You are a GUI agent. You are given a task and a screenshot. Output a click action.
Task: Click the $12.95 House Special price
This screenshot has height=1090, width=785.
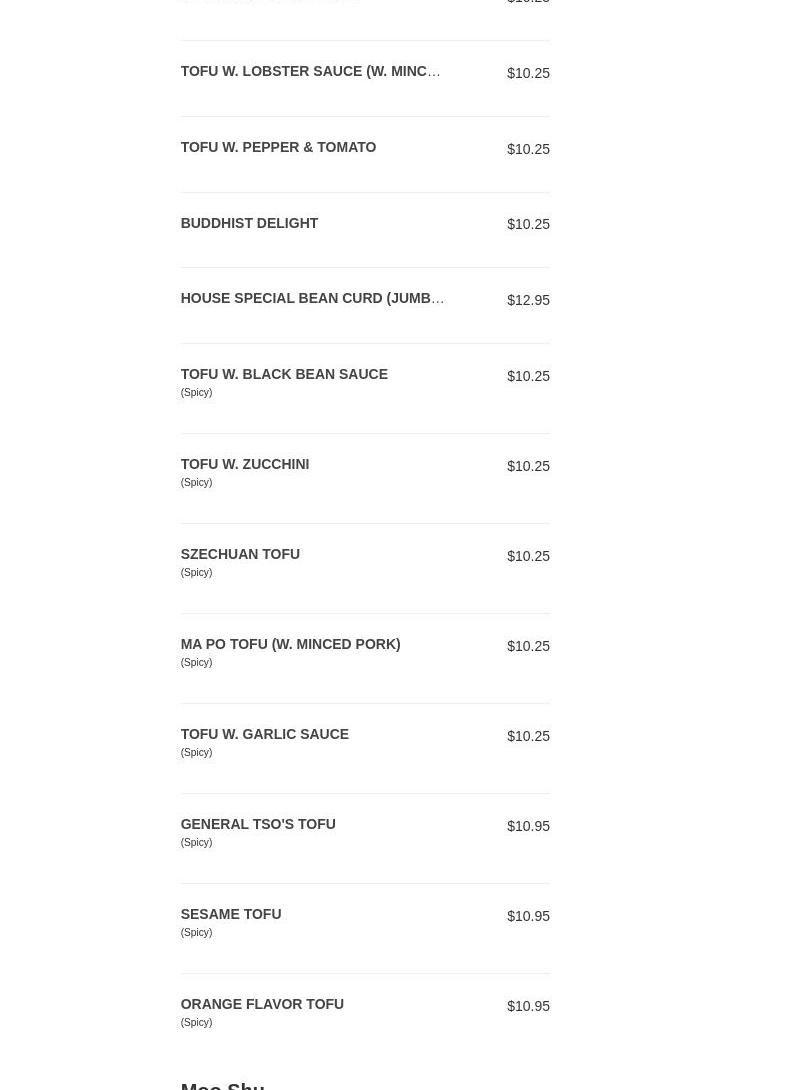click(x=528, y=300)
